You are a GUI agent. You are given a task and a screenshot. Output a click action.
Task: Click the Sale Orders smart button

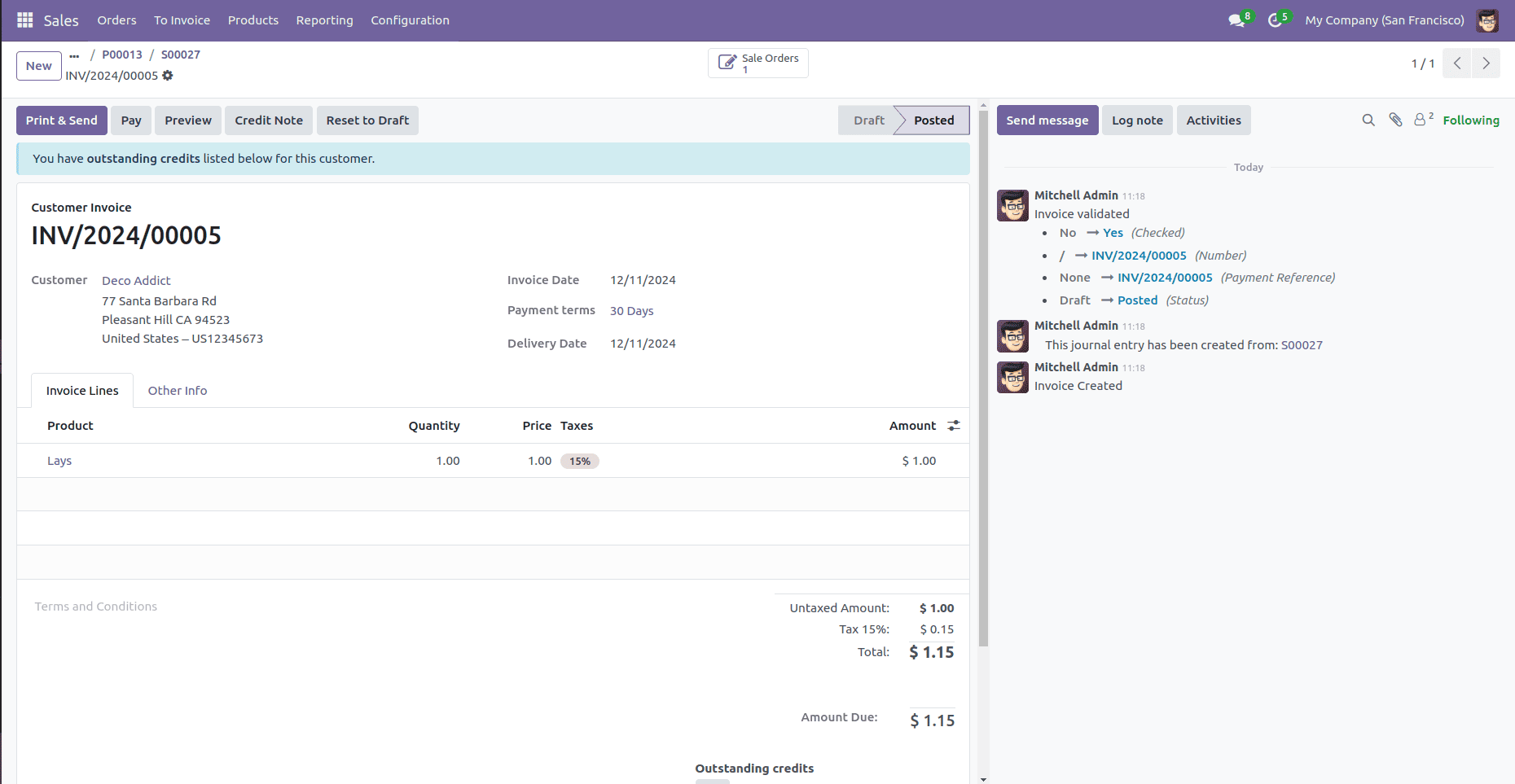pos(757,63)
